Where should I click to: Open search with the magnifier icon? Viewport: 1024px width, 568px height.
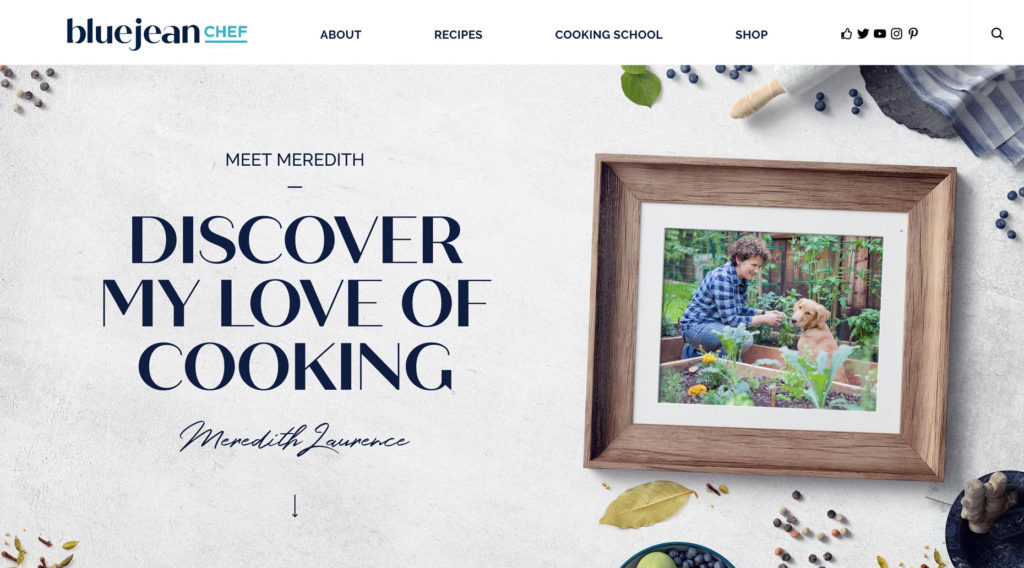click(997, 34)
